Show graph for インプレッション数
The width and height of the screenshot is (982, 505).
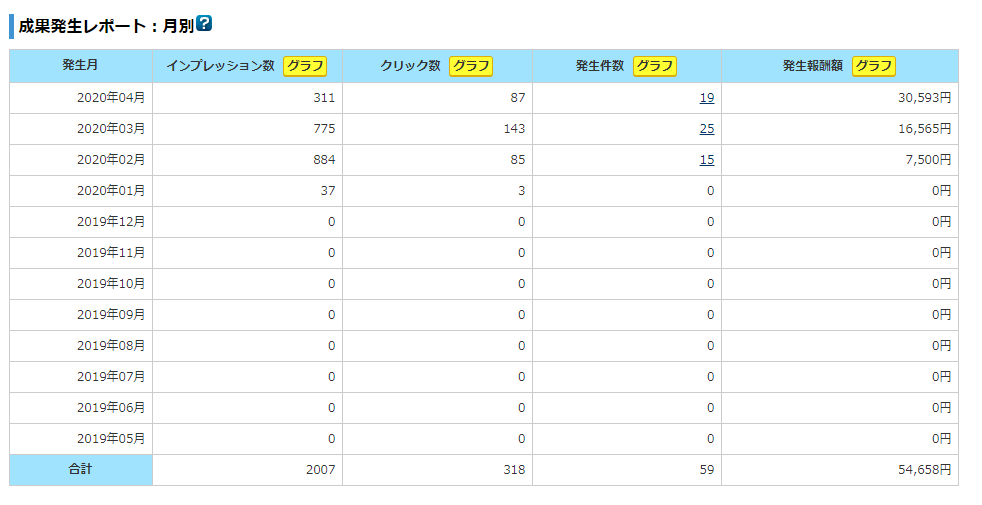(306, 66)
